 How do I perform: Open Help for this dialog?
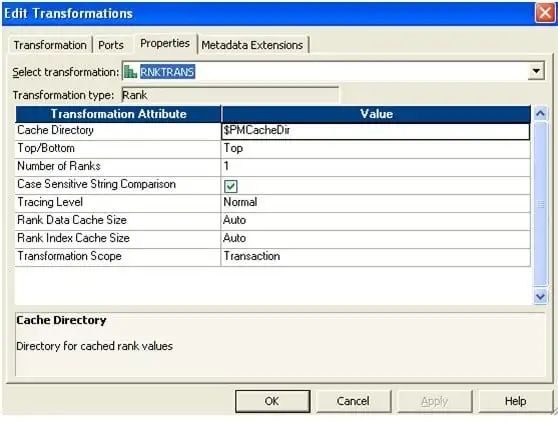click(x=515, y=401)
